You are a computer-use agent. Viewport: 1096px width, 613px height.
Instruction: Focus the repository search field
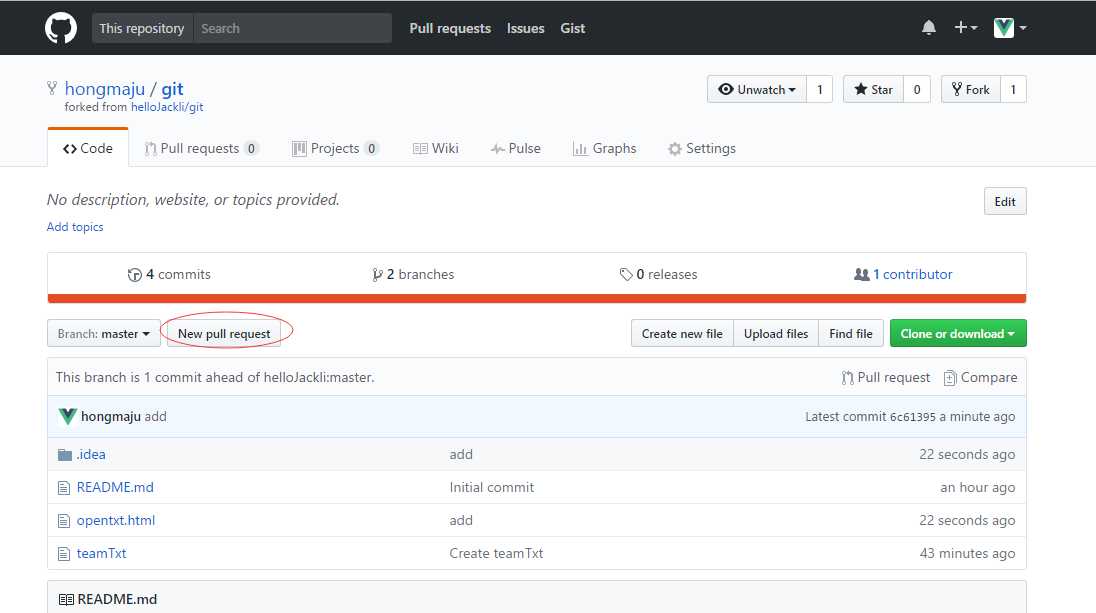pyautogui.click(x=292, y=28)
